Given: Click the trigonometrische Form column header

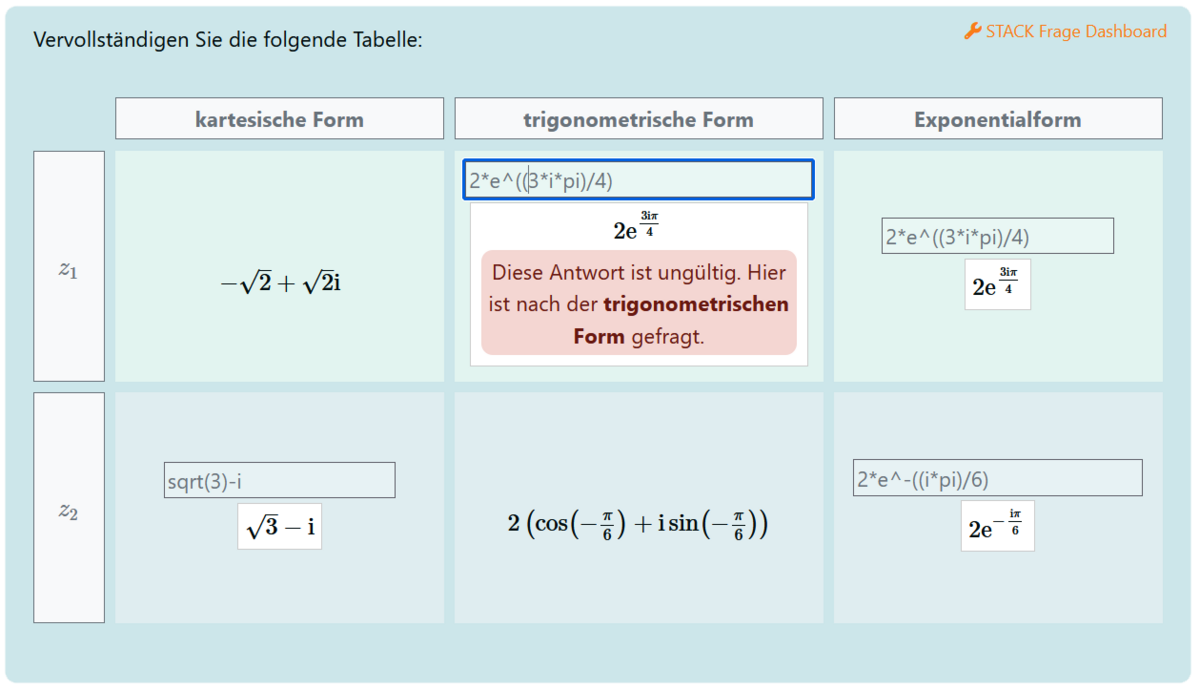Looking at the screenshot, I should click(x=638, y=119).
